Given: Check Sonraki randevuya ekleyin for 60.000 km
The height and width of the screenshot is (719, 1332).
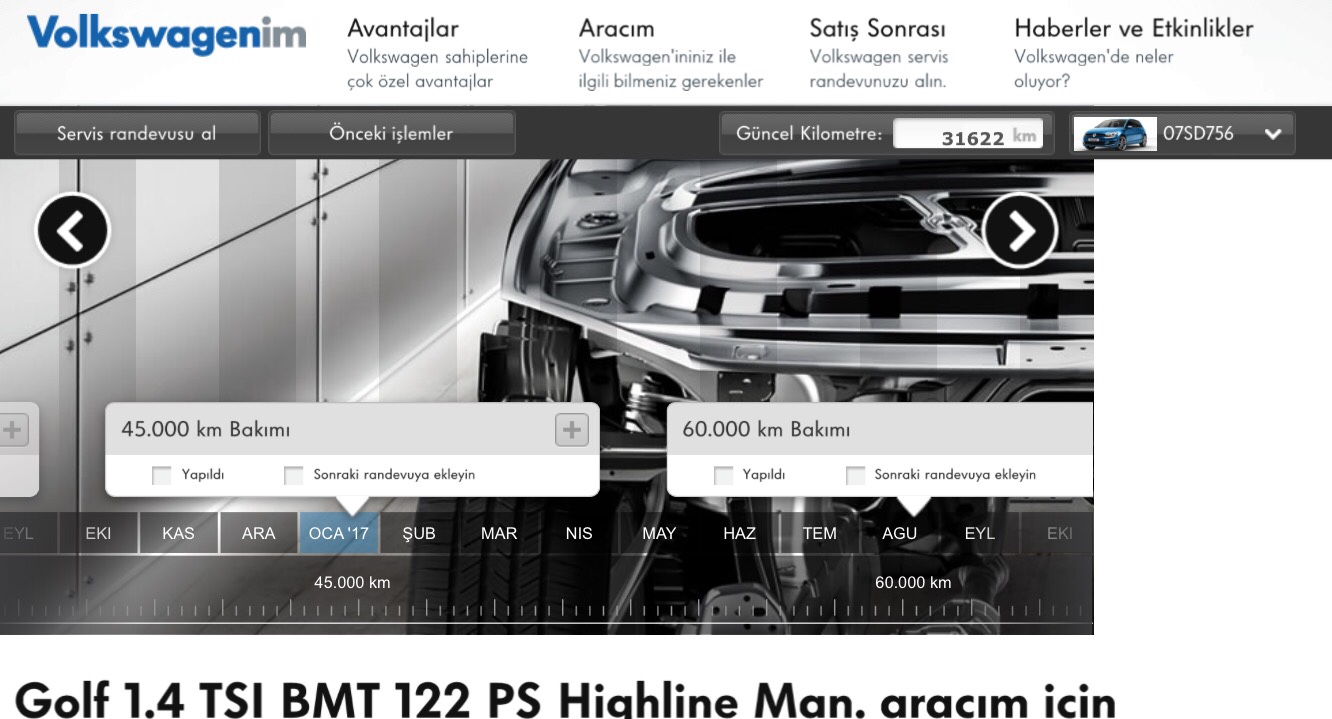Looking at the screenshot, I should pyautogui.click(x=855, y=475).
